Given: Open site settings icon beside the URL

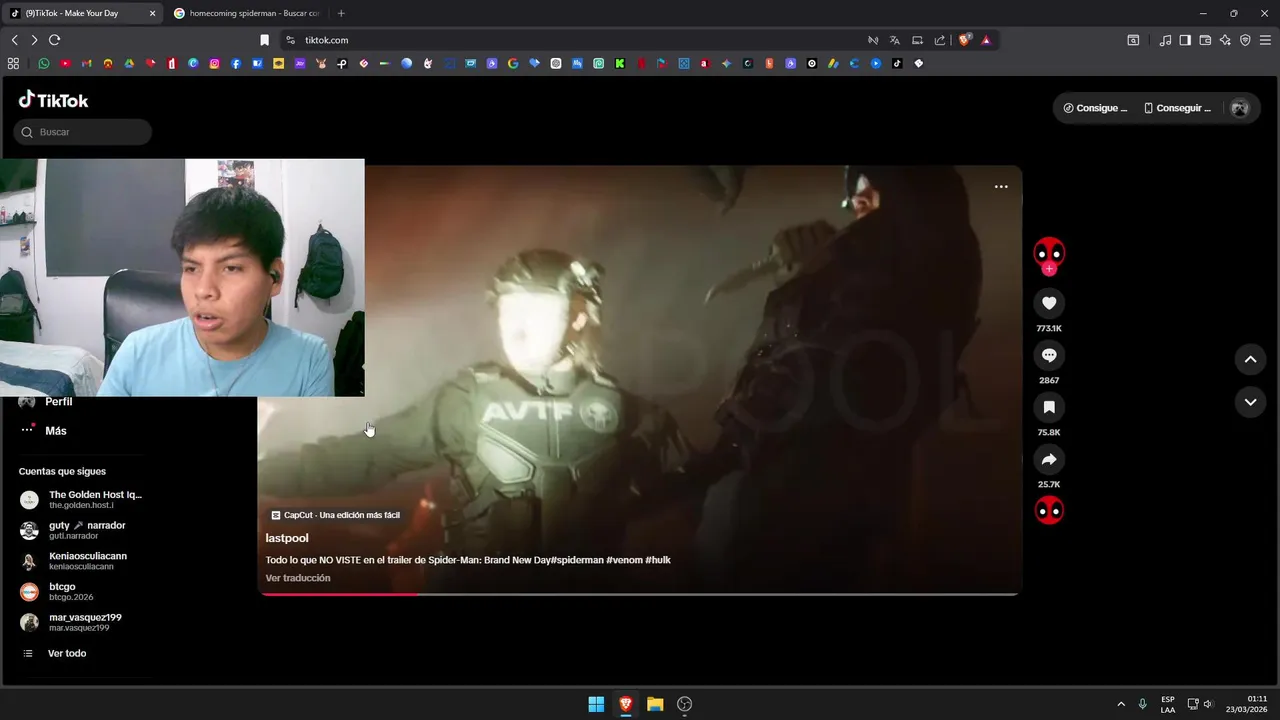Looking at the screenshot, I should coord(290,40).
